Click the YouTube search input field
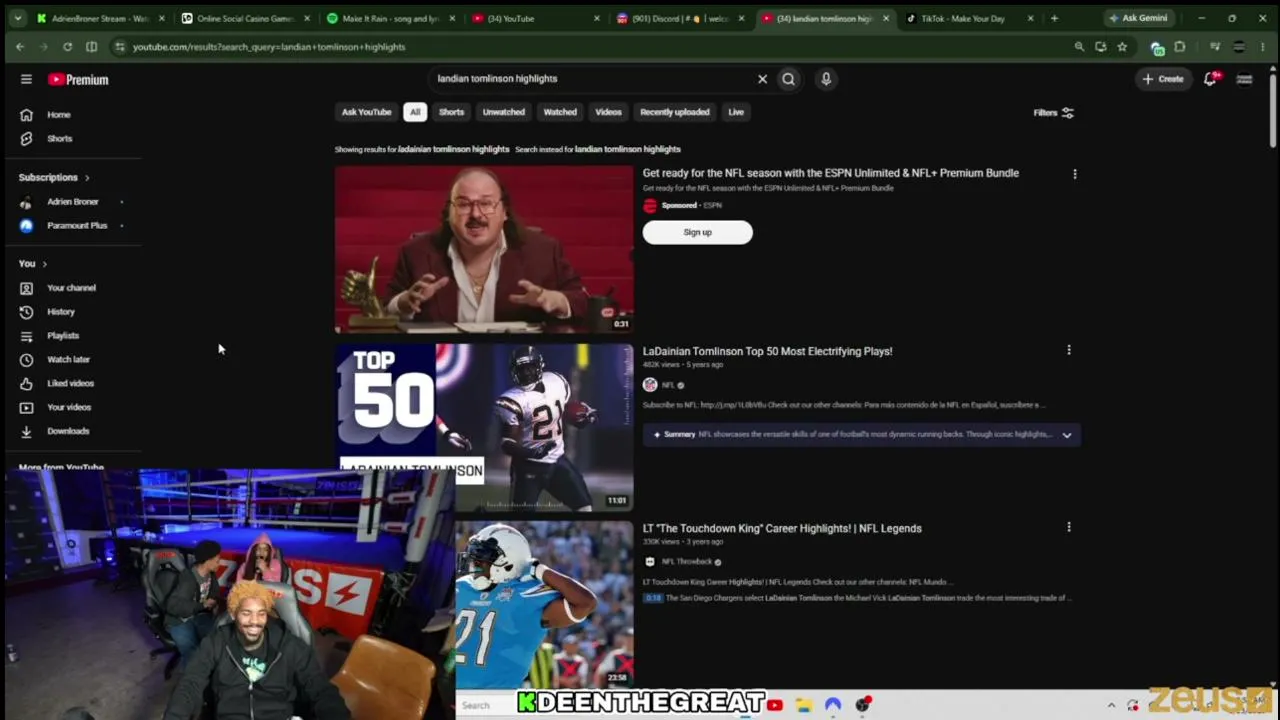The width and height of the screenshot is (1280, 720). click(x=590, y=79)
